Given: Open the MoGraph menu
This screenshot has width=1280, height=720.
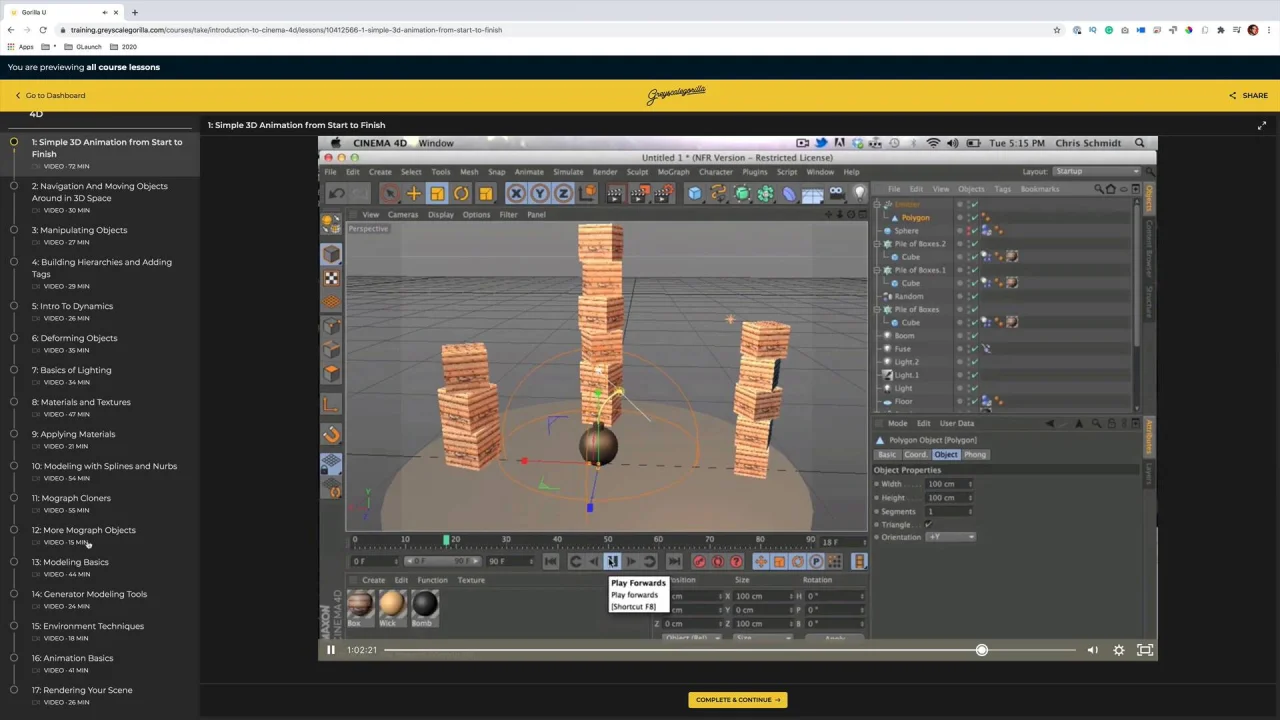Looking at the screenshot, I should (673, 172).
